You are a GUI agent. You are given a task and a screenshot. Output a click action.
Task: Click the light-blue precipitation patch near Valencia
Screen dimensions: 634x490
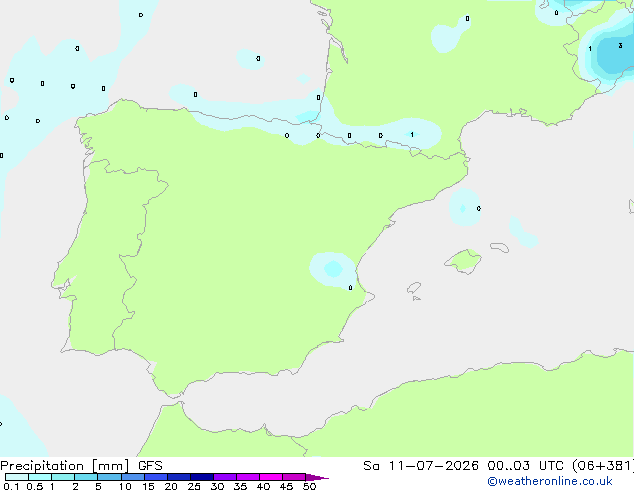(332, 269)
